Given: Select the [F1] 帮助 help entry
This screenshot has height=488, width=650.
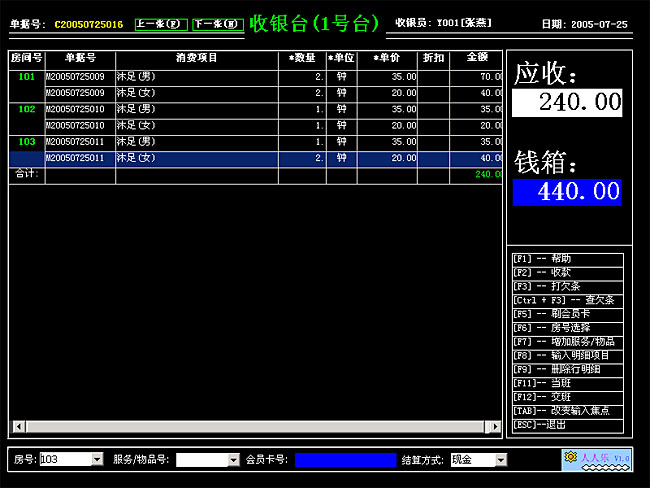Looking at the screenshot, I should click(x=567, y=258).
